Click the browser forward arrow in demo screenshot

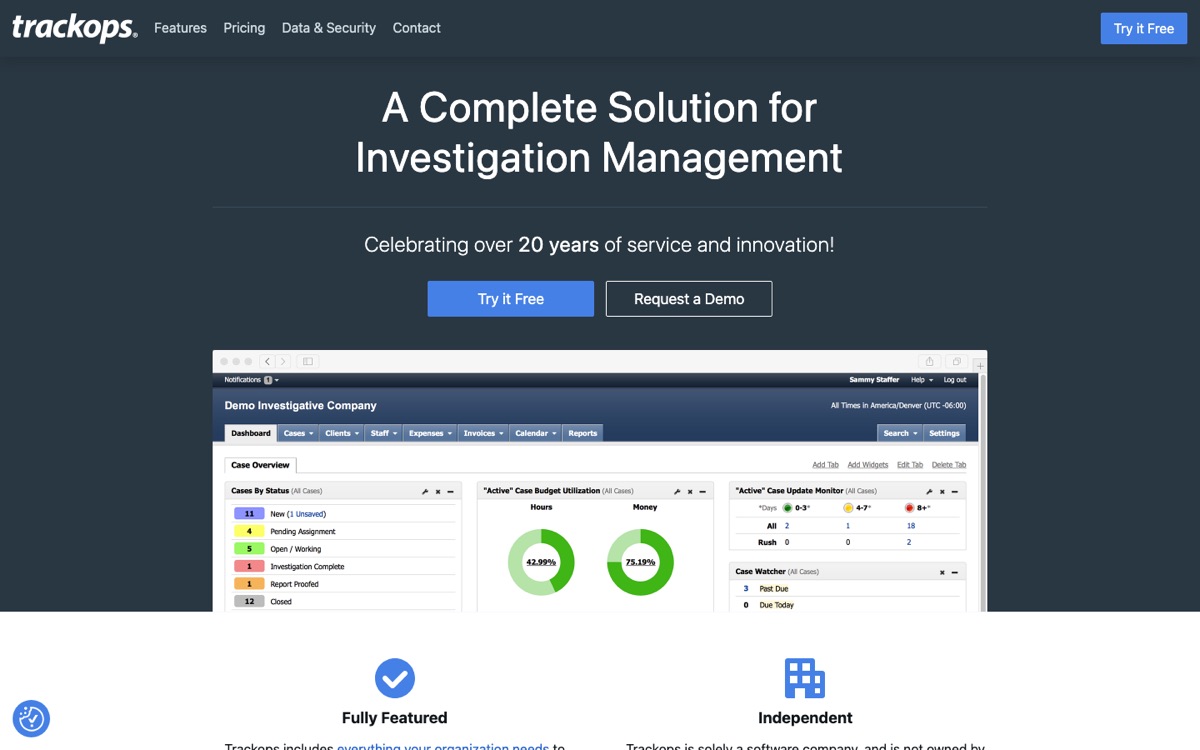click(283, 361)
